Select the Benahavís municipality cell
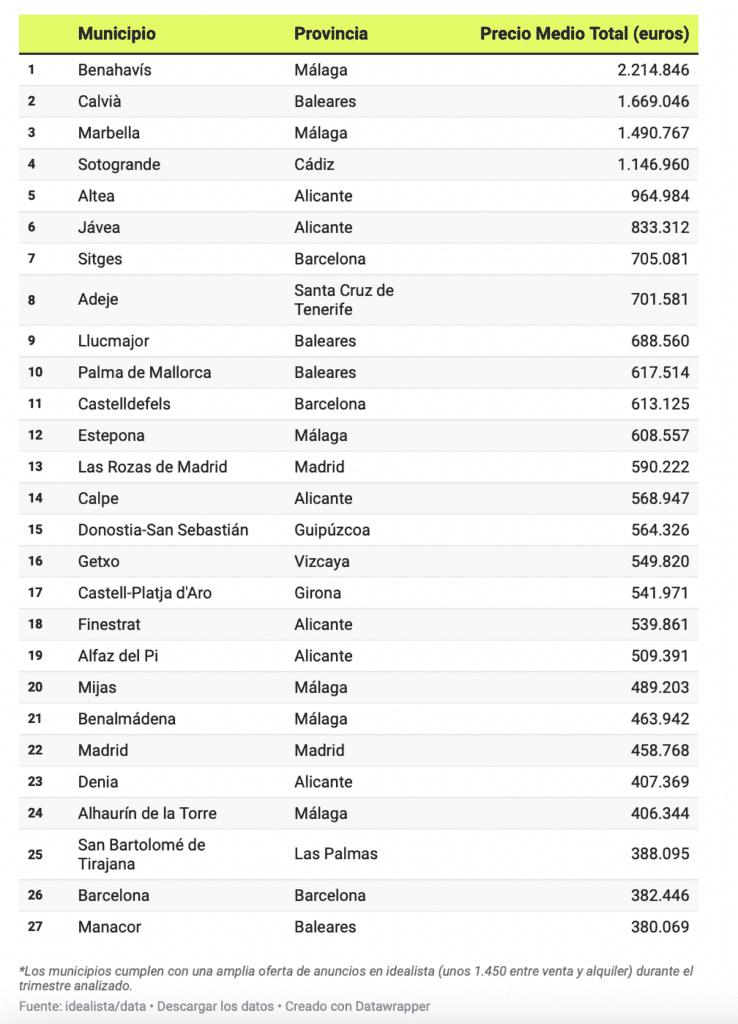The height and width of the screenshot is (1024, 738). coord(115,70)
